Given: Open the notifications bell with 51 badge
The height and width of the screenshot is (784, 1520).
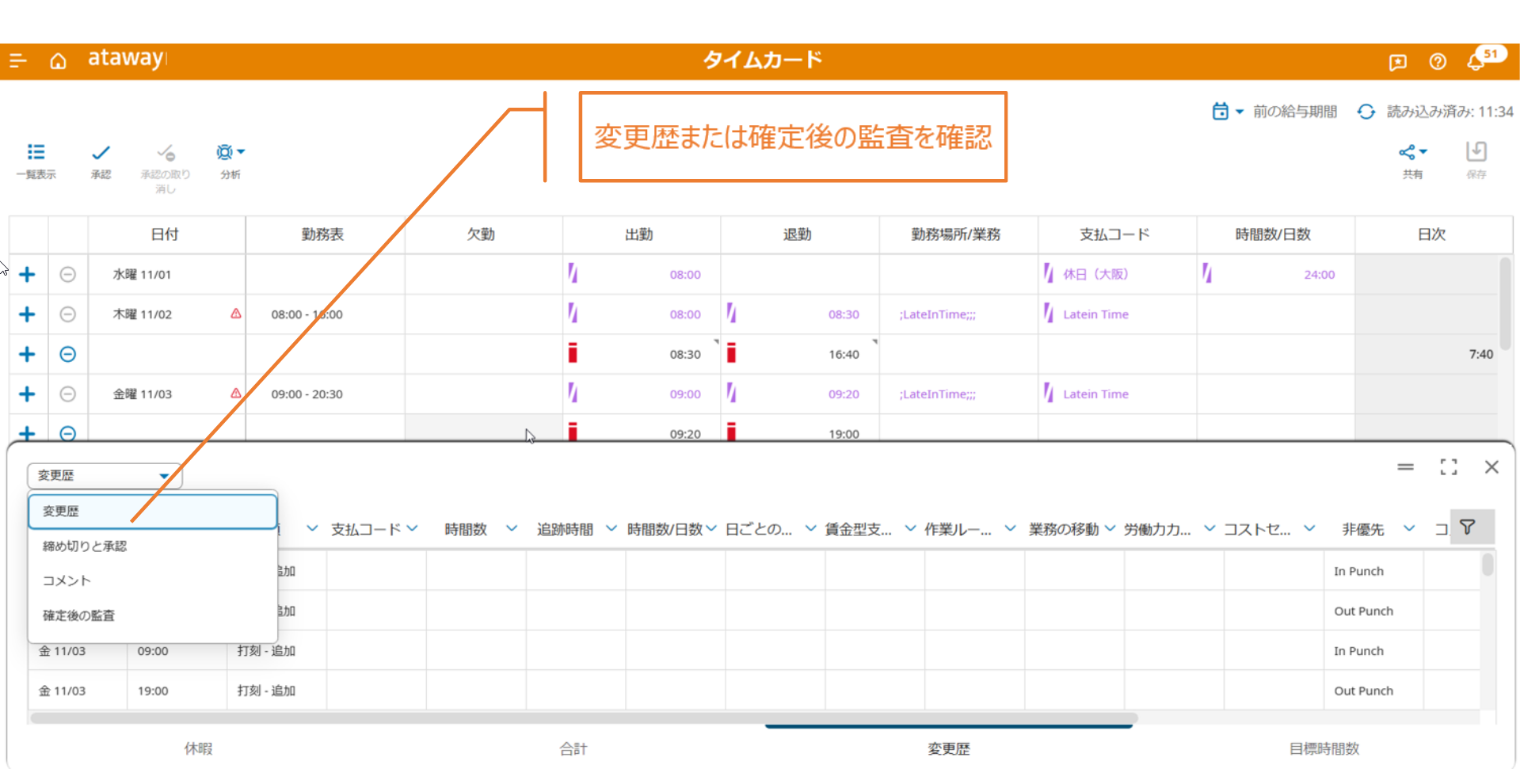Looking at the screenshot, I should click(x=1476, y=61).
